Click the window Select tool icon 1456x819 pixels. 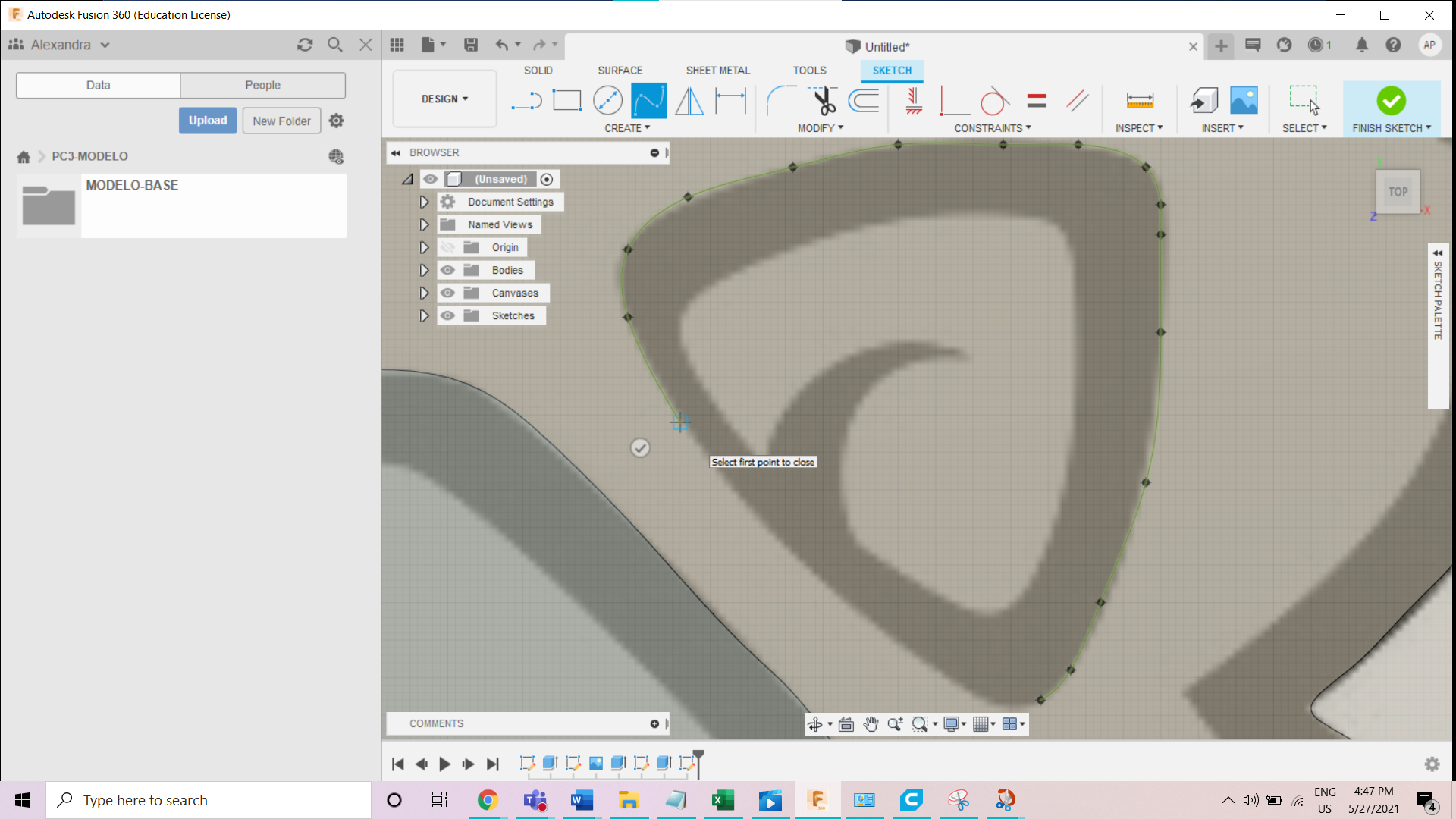coord(1304,101)
